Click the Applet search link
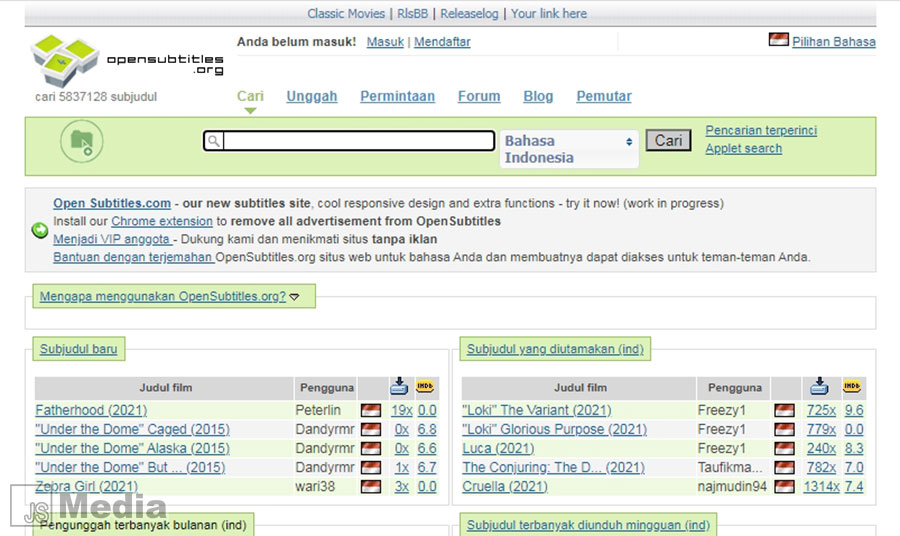This screenshot has height=536, width=900. [x=743, y=148]
